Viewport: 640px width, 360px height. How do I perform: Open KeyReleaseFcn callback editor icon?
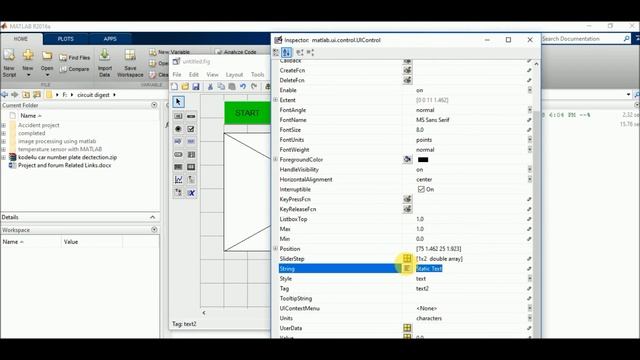tap(407, 209)
